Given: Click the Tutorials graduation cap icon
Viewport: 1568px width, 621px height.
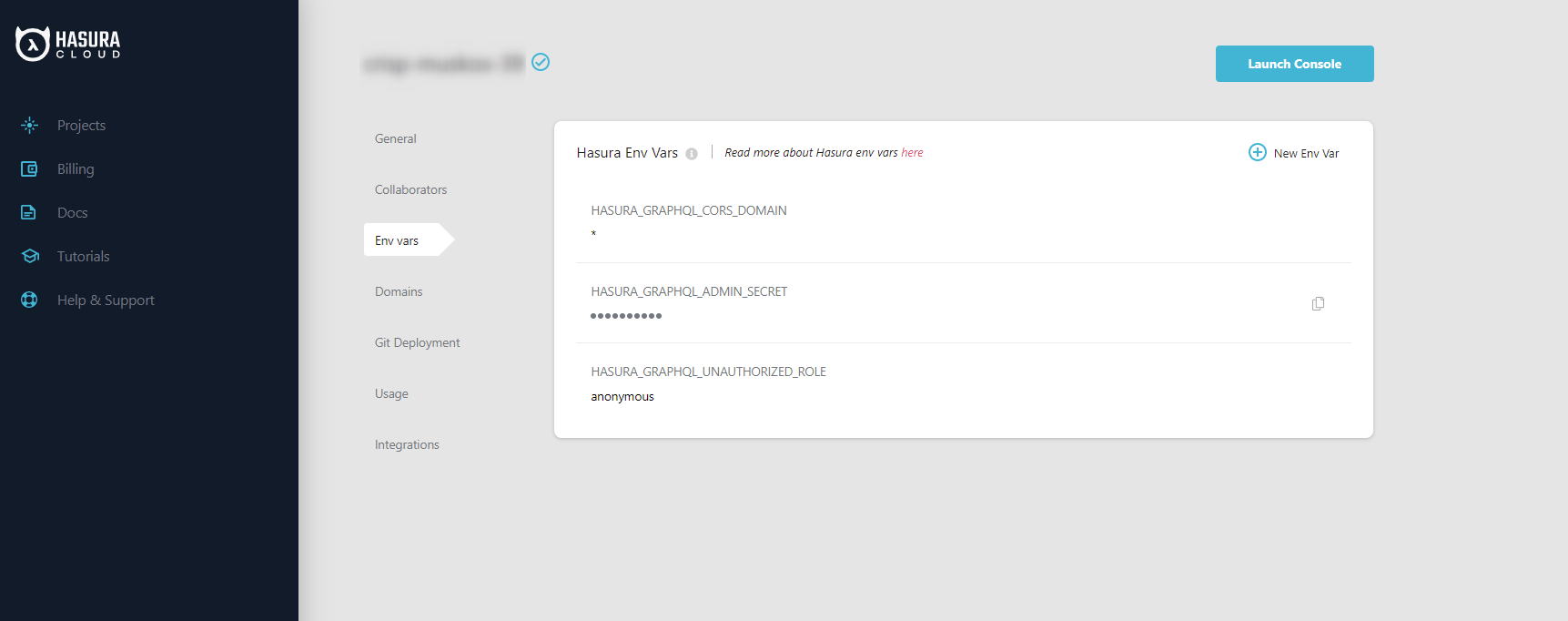Looking at the screenshot, I should pos(30,256).
